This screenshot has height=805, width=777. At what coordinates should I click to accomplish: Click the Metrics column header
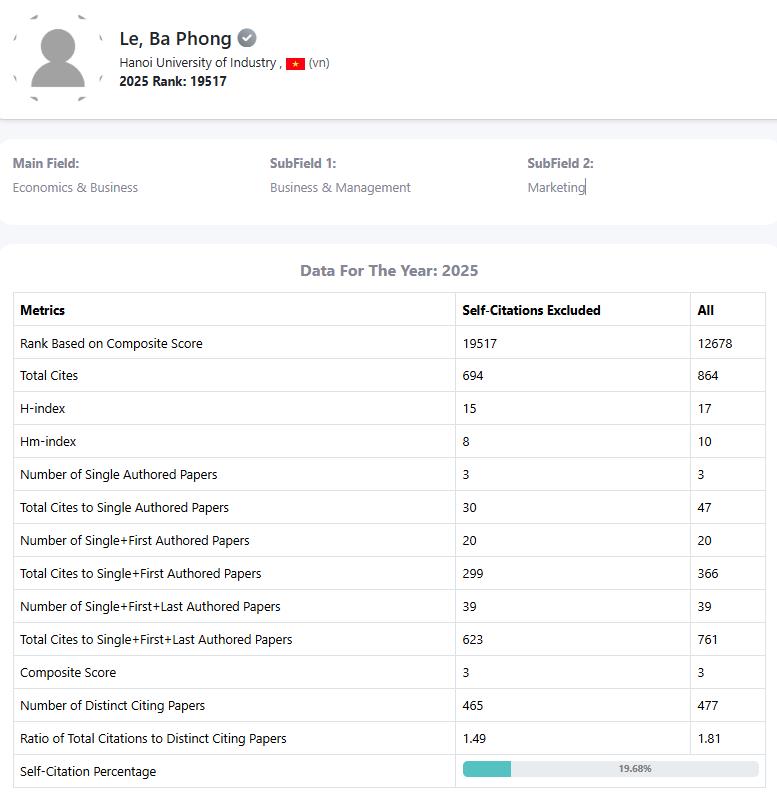click(x=43, y=310)
